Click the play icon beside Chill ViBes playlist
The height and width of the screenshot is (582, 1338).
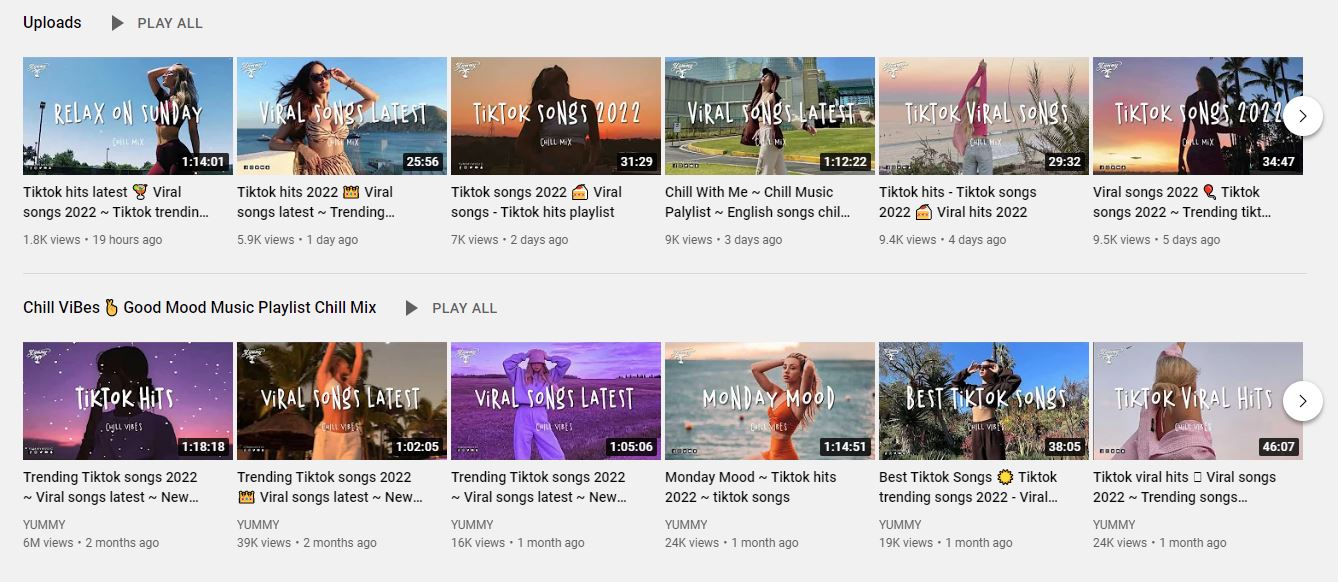[412, 308]
